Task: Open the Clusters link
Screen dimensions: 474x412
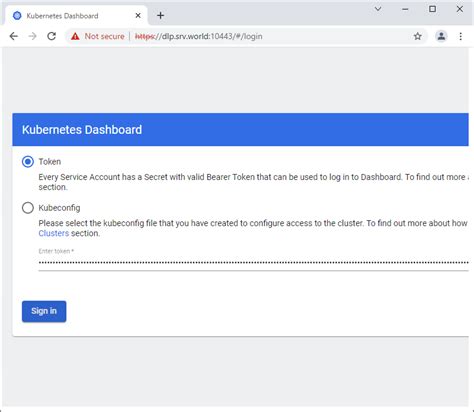Action: pyautogui.click(x=54, y=233)
